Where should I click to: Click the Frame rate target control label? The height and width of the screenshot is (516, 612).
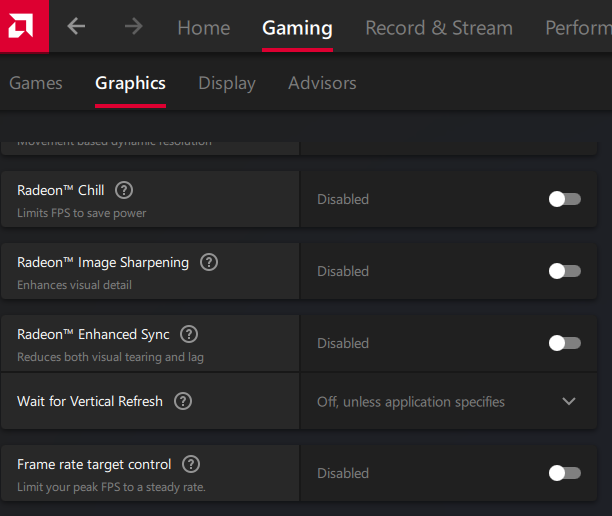click(94, 464)
